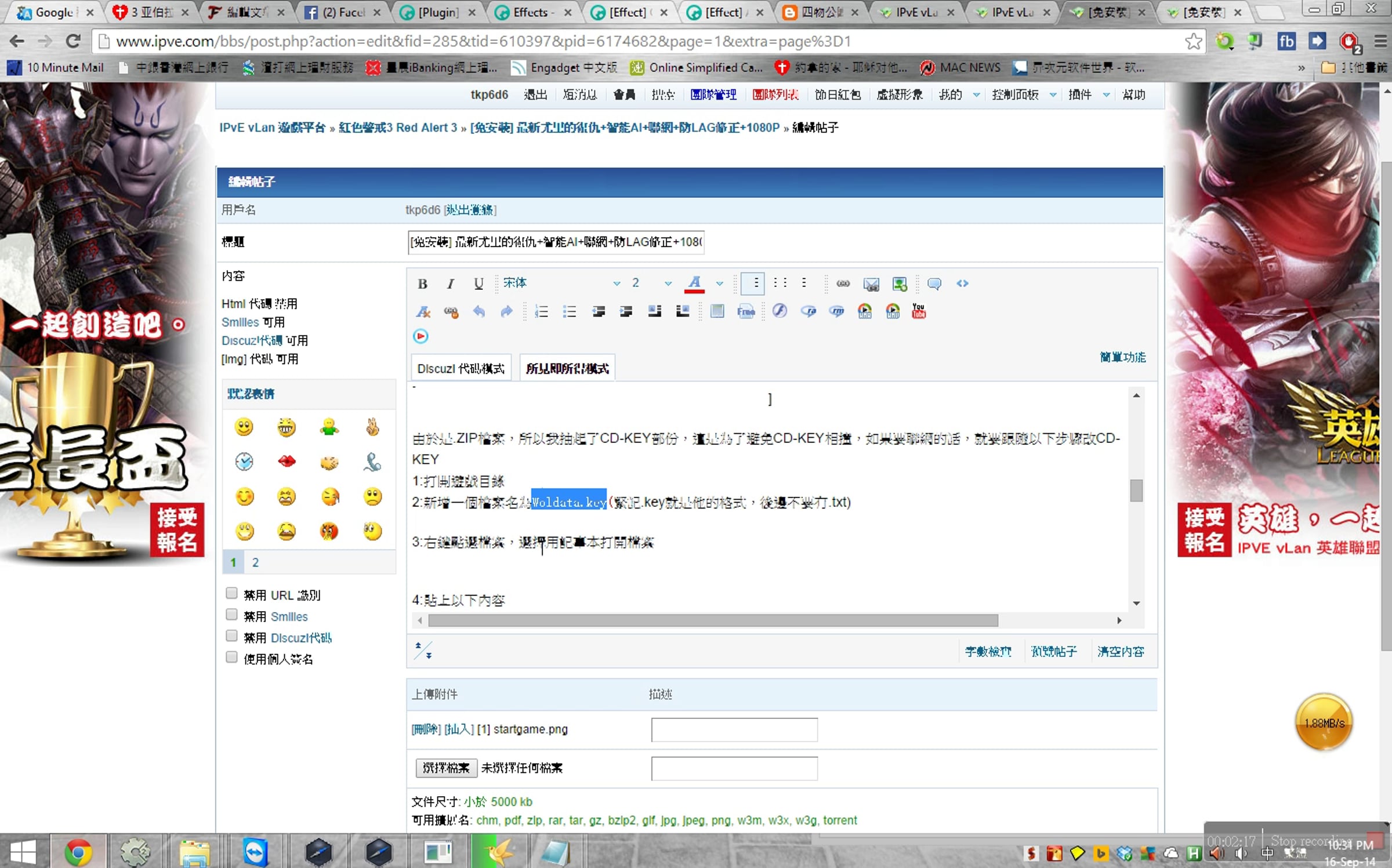The width and height of the screenshot is (1392, 868).
Task: Open the font family dropdown showing 宋体
Action: (x=561, y=284)
